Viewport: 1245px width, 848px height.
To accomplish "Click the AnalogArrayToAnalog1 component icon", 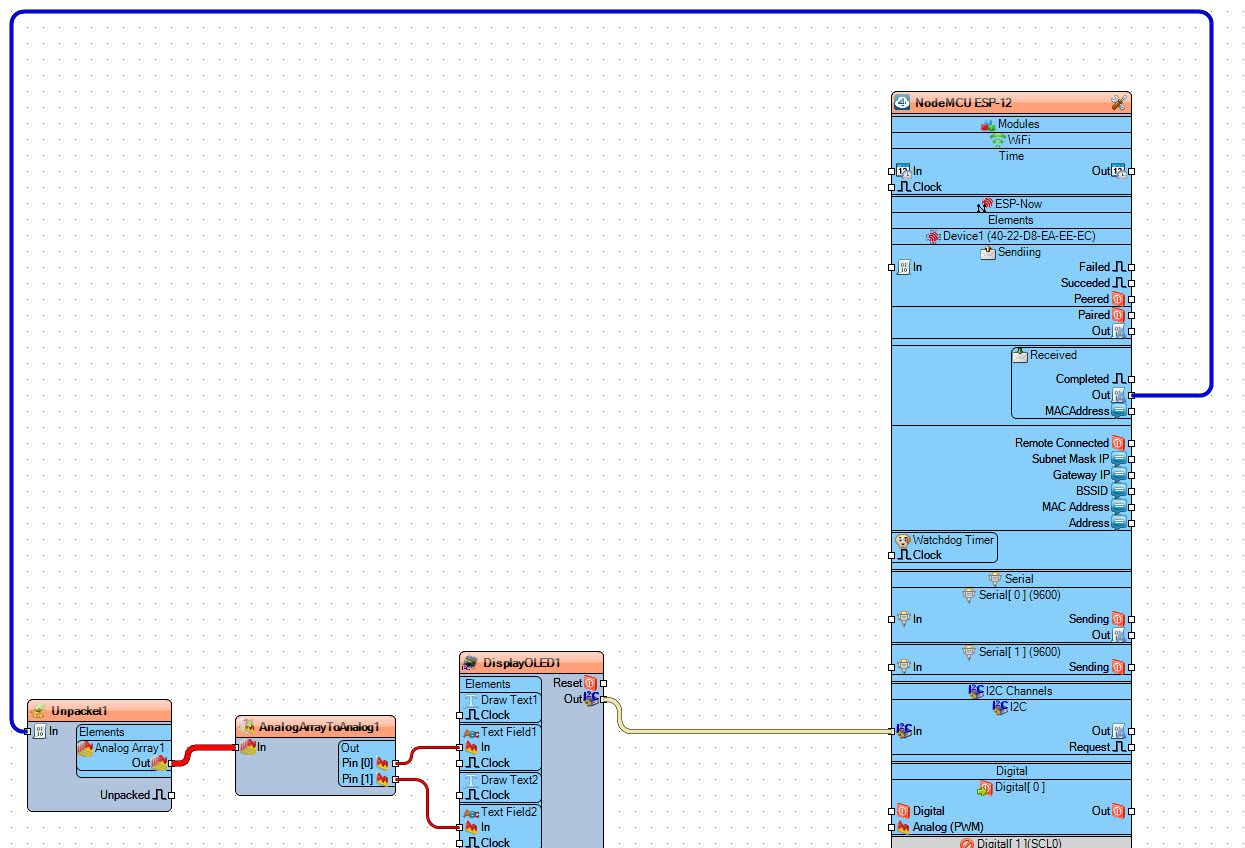I will click(247, 727).
